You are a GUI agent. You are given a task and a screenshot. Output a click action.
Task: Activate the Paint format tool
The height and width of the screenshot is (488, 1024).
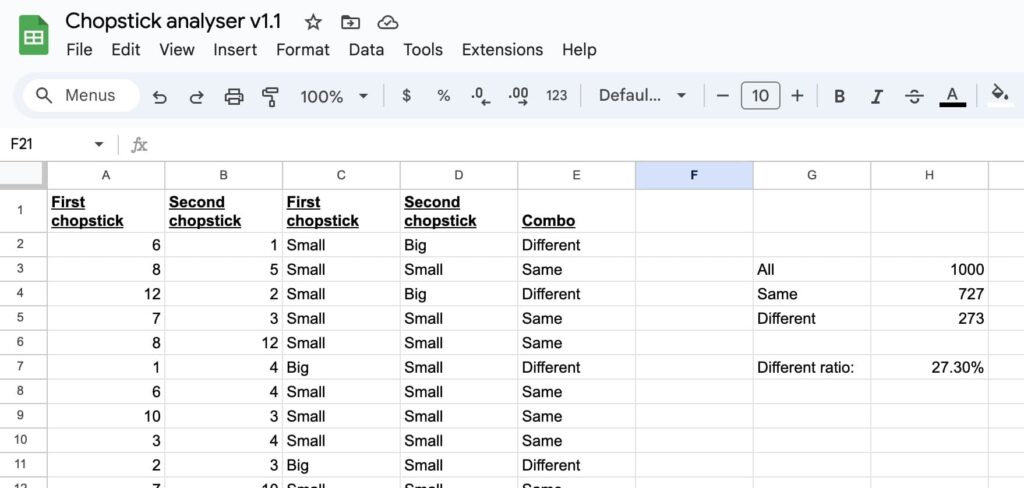(270, 97)
